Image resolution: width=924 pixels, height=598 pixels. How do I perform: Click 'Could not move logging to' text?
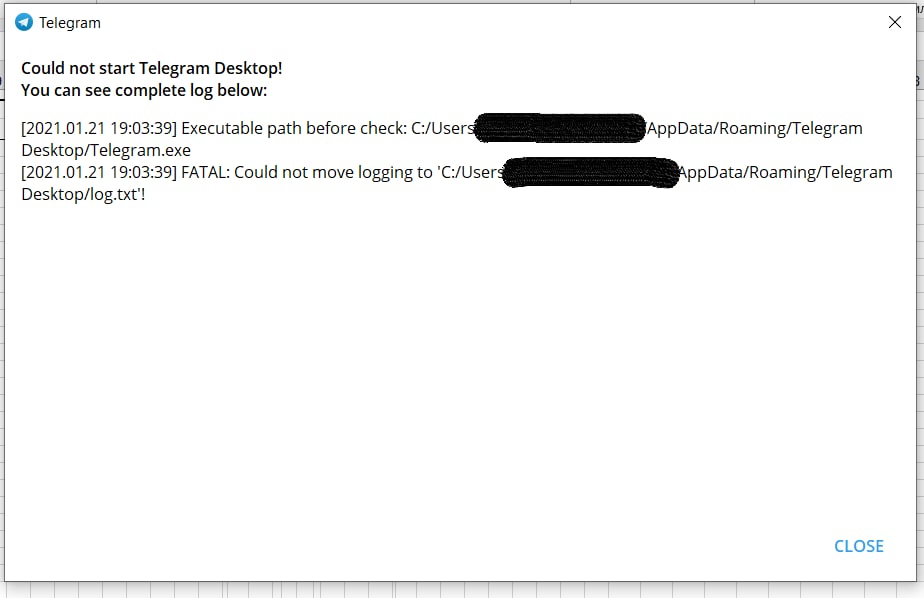point(334,173)
